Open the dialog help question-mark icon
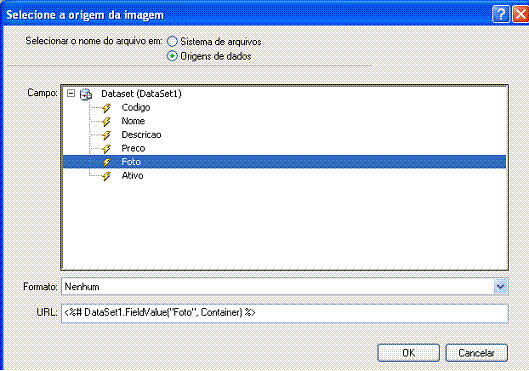Screen dimensions: 529x371 (x=501, y=14)
